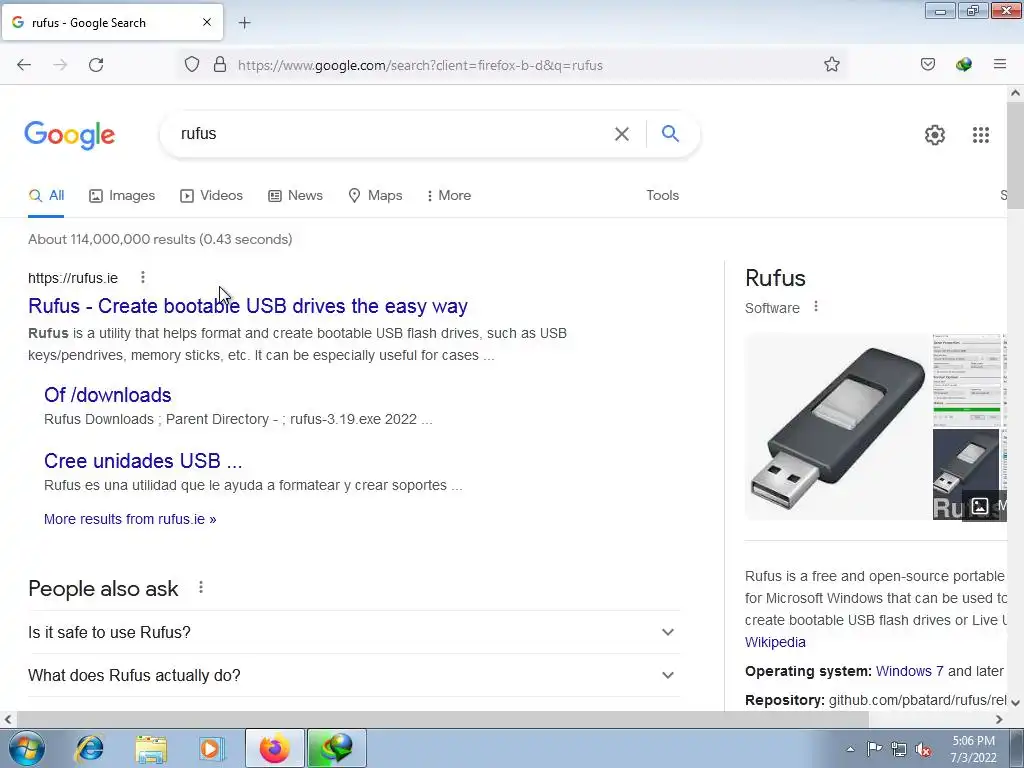
Task: Open the Pocket save icon
Action: (927, 65)
